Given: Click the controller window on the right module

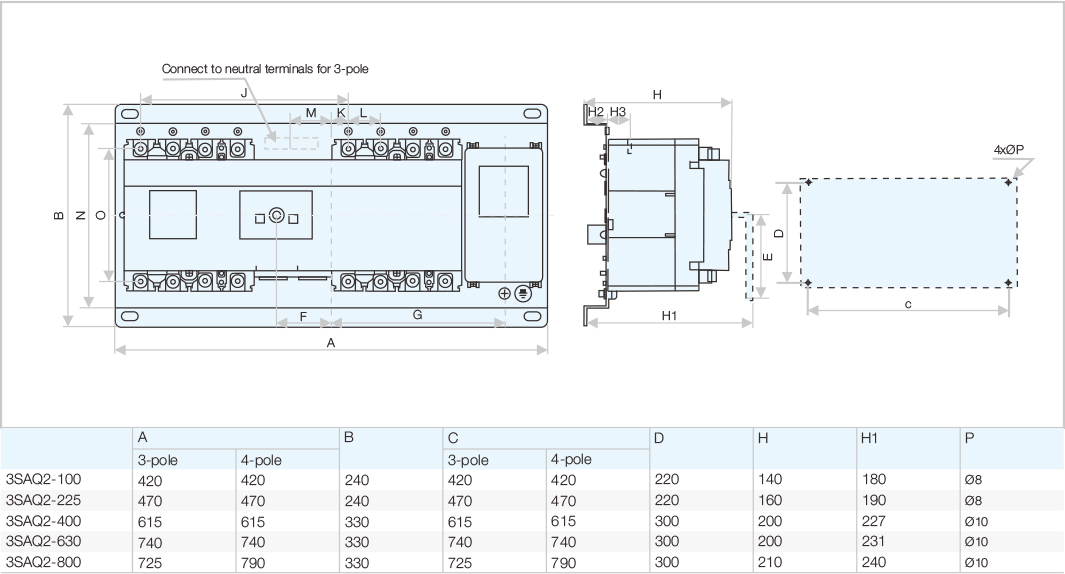Looking at the screenshot, I should click(503, 190).
